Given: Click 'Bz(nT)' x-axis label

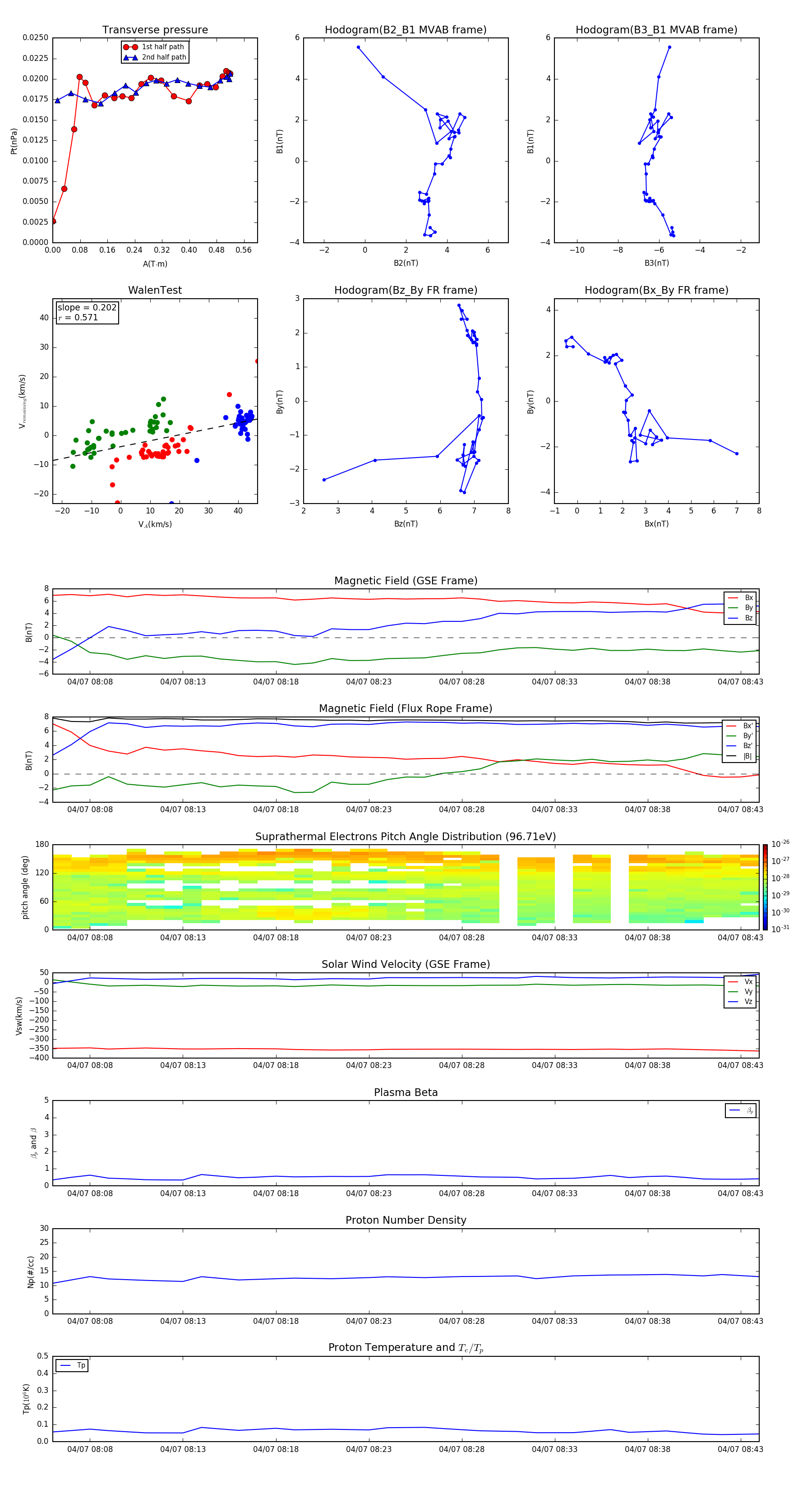Looking at the screenshot, I should point(406,524).
